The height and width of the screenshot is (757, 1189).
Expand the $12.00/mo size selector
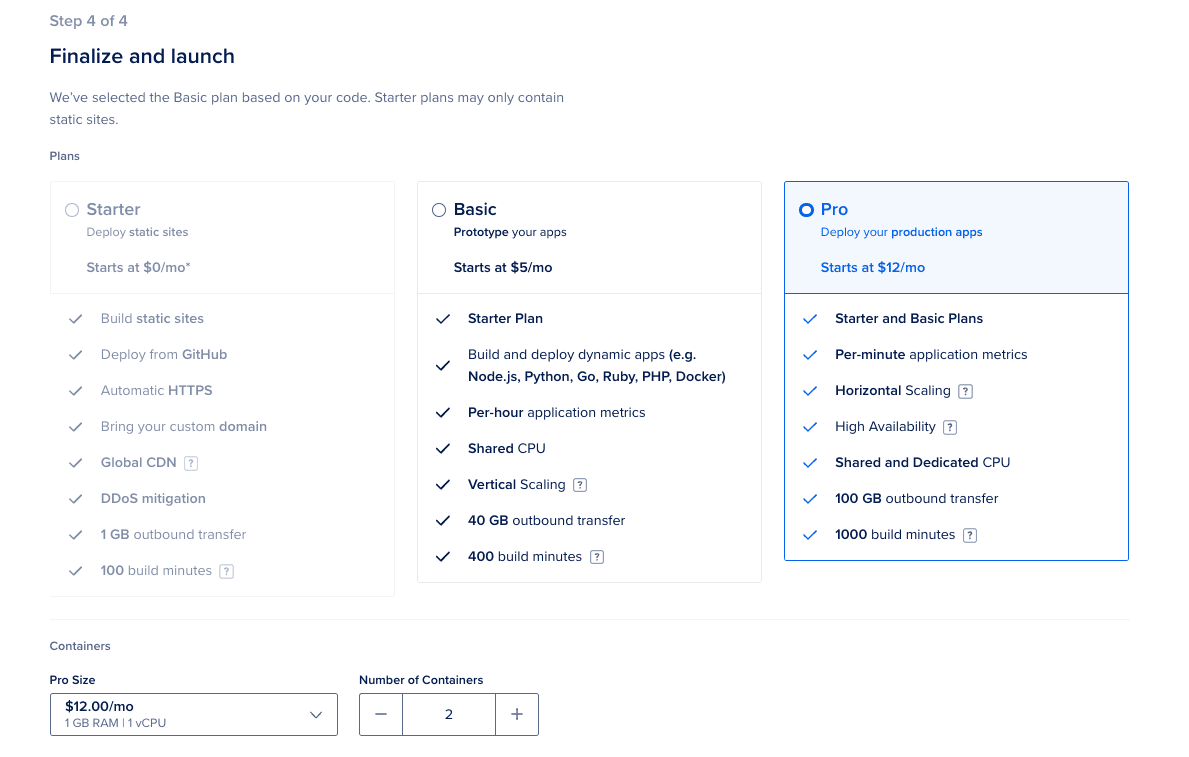(193, 714)
